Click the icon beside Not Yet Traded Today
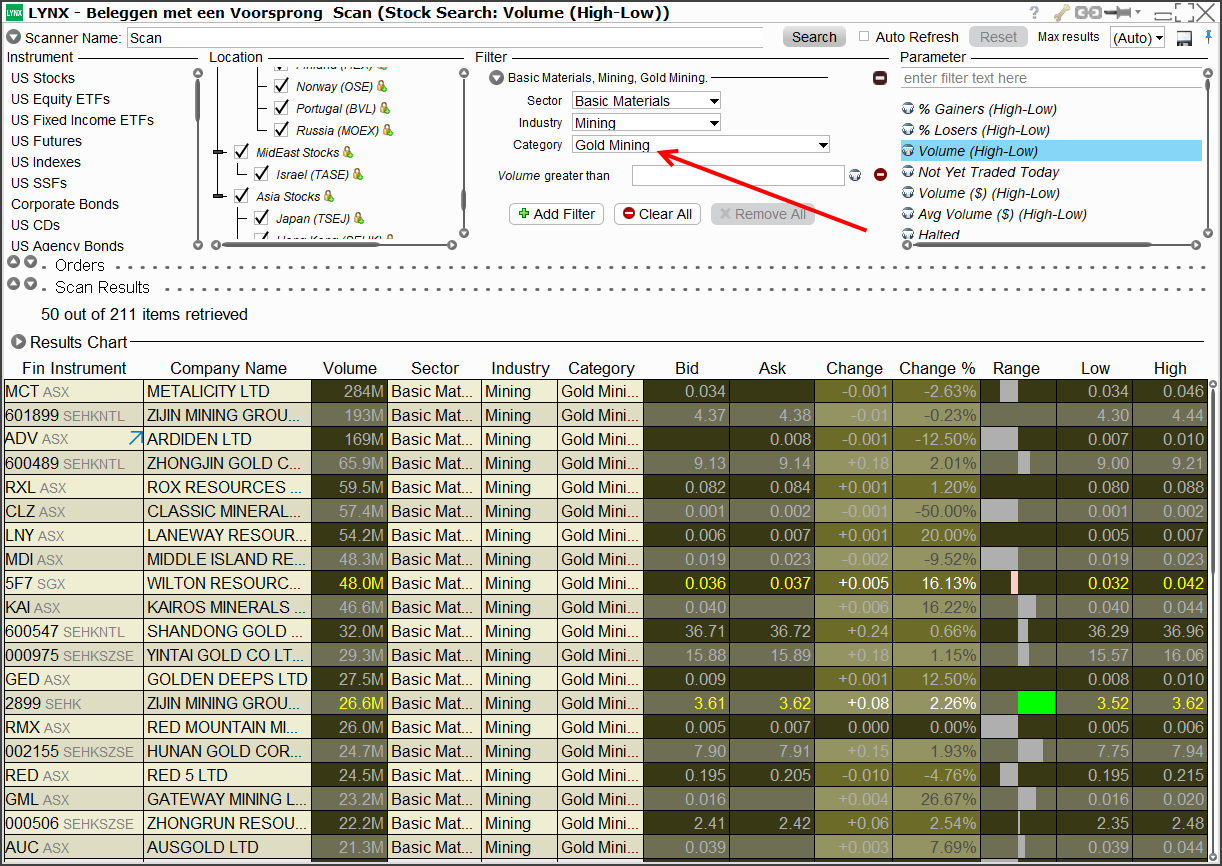1222x866 pixels. point(908,172)
